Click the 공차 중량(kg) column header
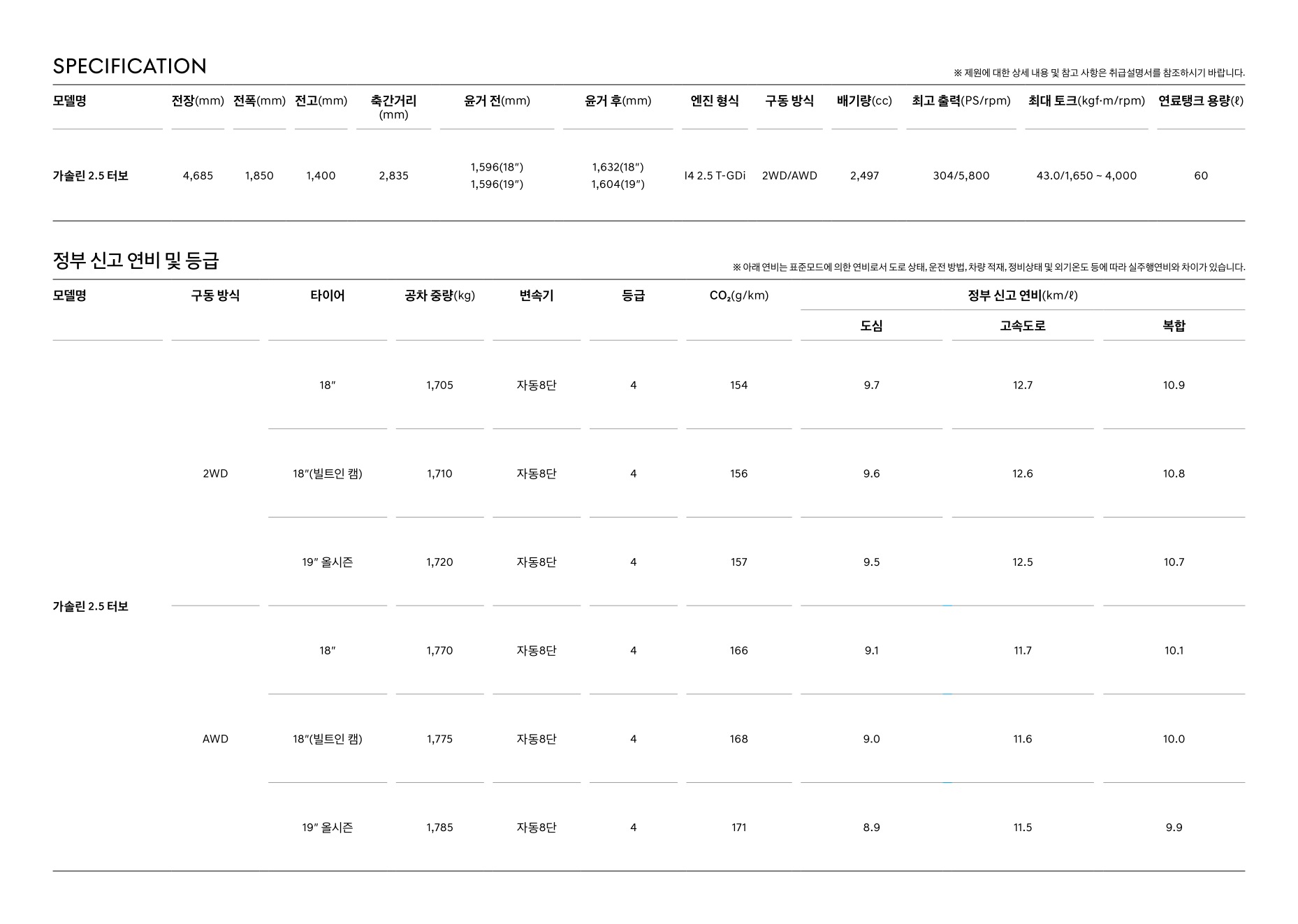Image resolution: width=1298 pixels, height=924 pixels. [x=439, y=296]
